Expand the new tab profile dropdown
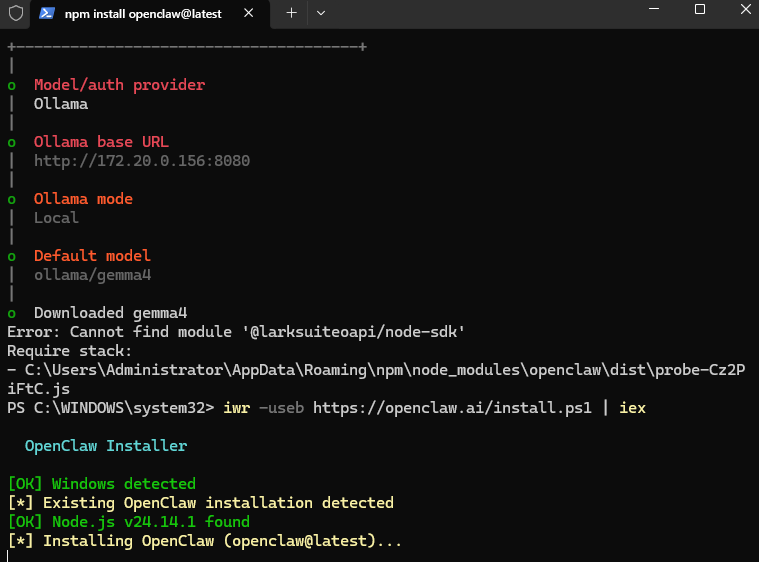 [320, 13]
